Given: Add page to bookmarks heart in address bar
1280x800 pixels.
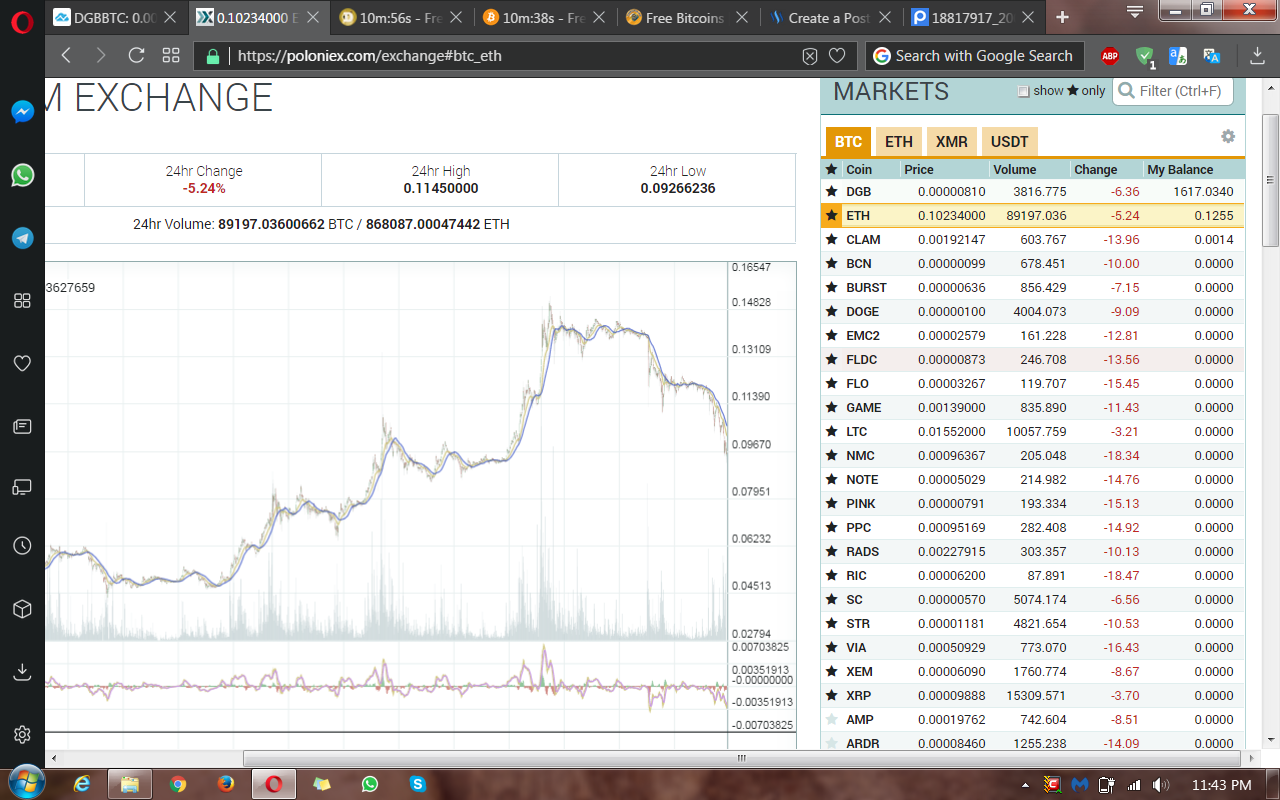Looking at the screenshot, I should click(x=837, y=56).
